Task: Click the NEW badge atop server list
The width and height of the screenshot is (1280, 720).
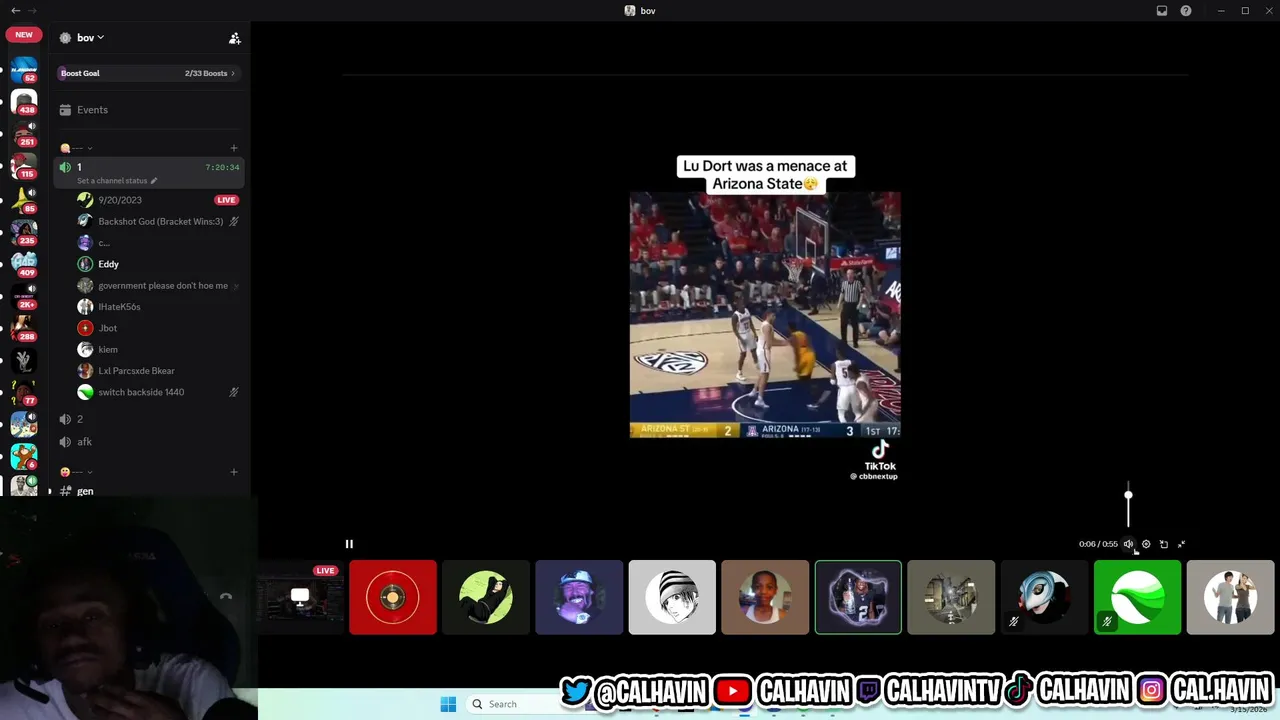Action: (24, 34)
